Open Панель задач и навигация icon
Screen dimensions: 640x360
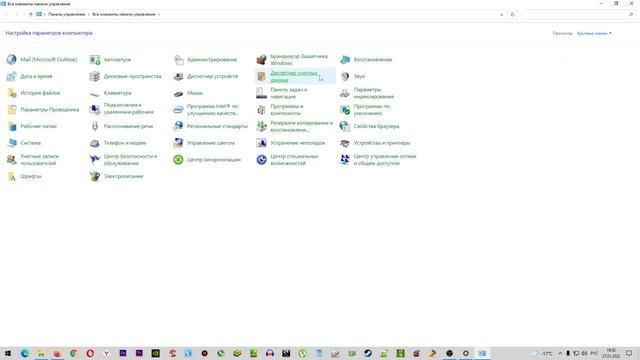coord(262,93)
